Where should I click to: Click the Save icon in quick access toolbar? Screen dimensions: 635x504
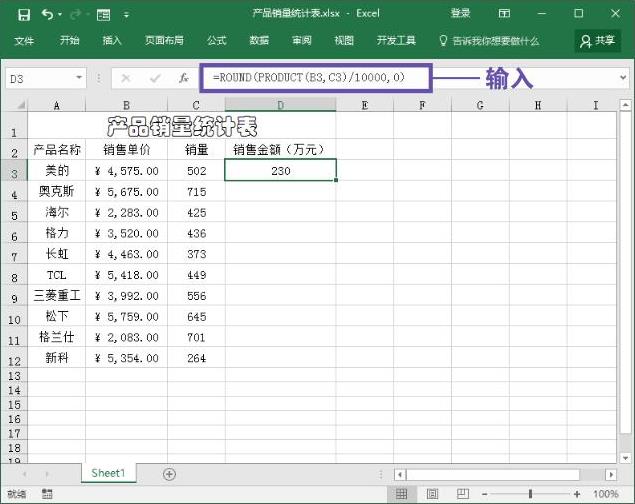click(x=24, y=15)
